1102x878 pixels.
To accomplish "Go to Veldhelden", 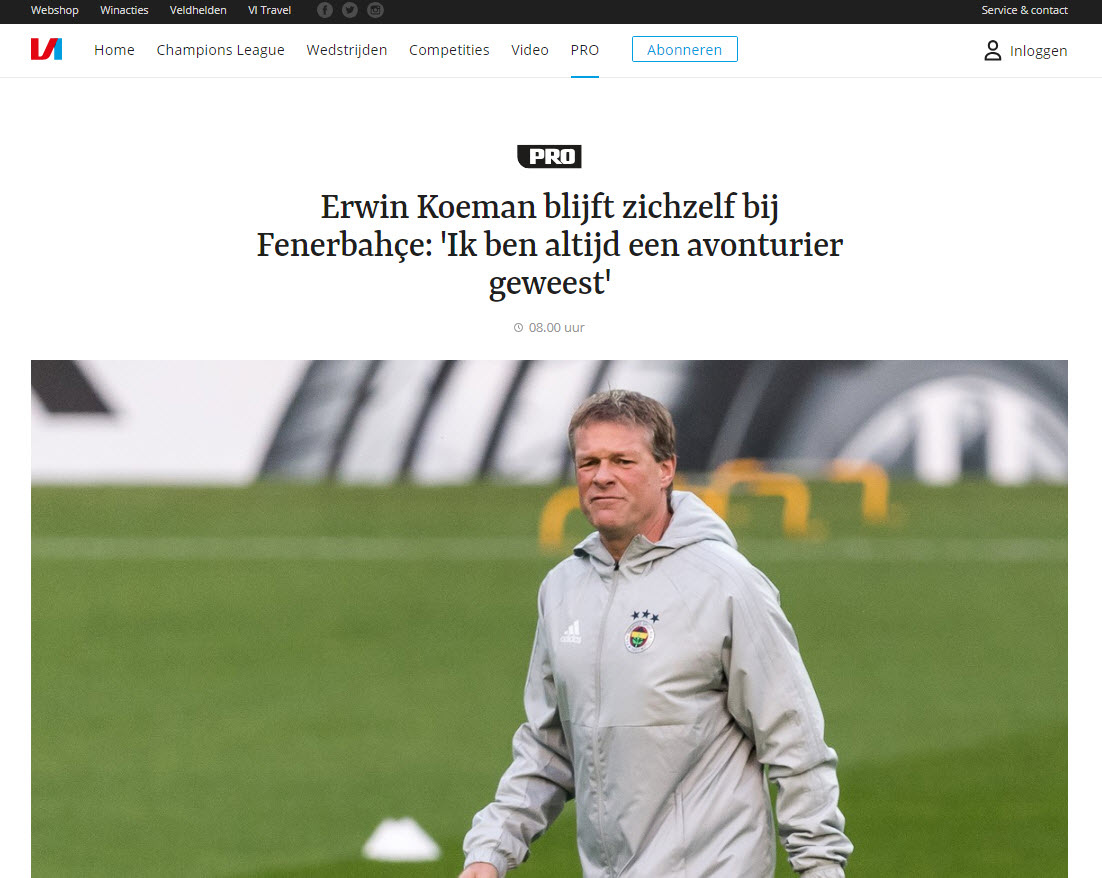I will click(x=198, y=10).
